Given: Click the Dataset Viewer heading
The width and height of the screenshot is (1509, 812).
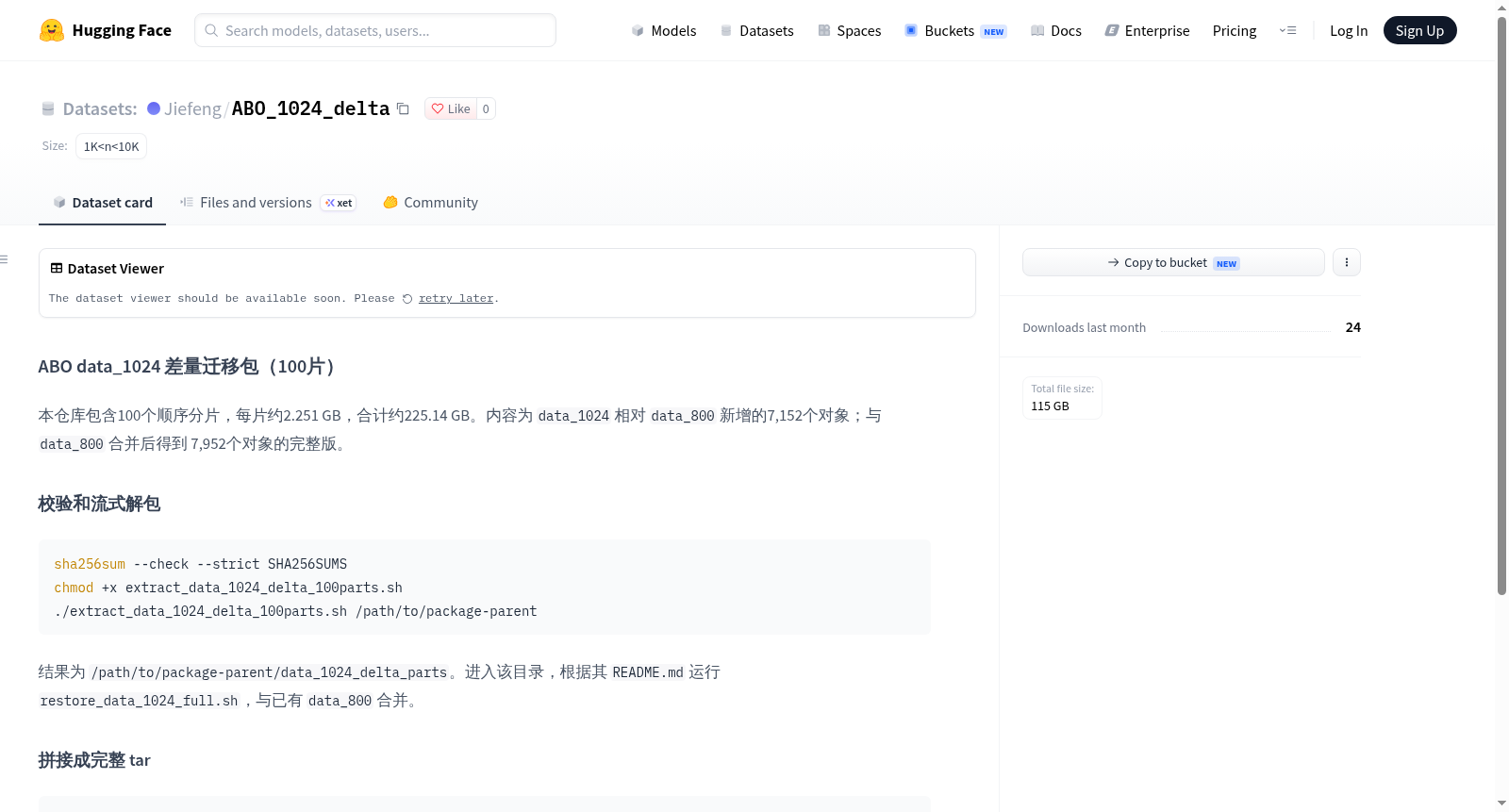Looking at the screenshot, I should point(116,269).
